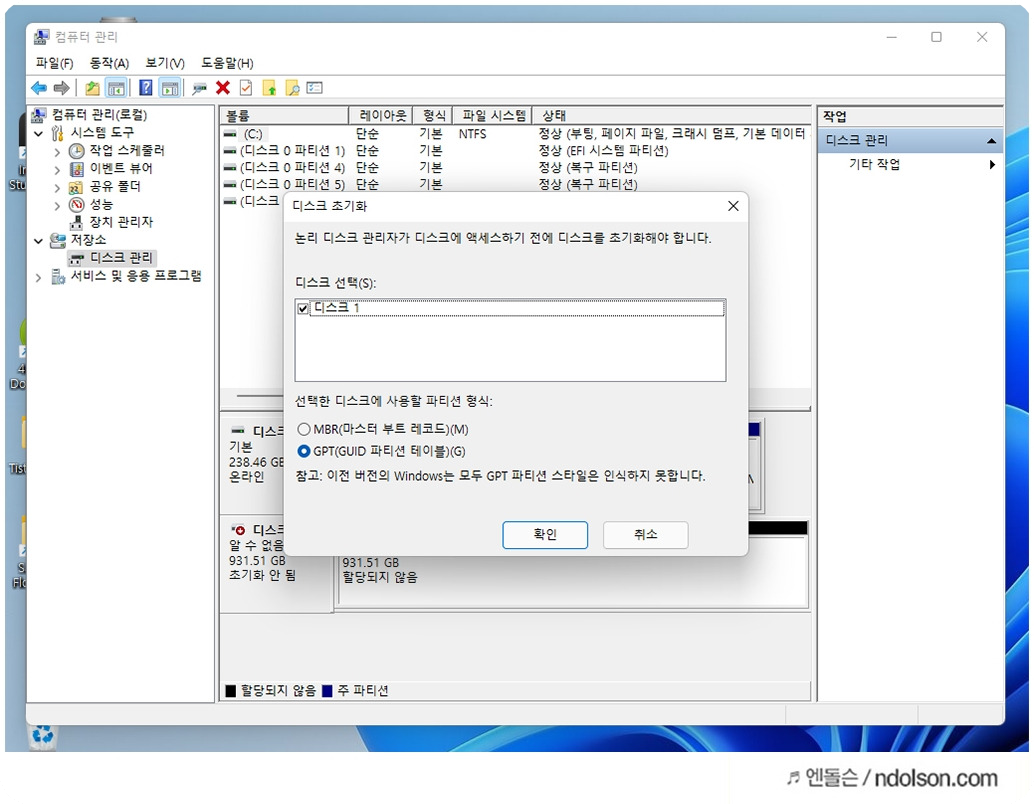
Task: Collapse the 저장소 tree node
Action: pos(38,241)
